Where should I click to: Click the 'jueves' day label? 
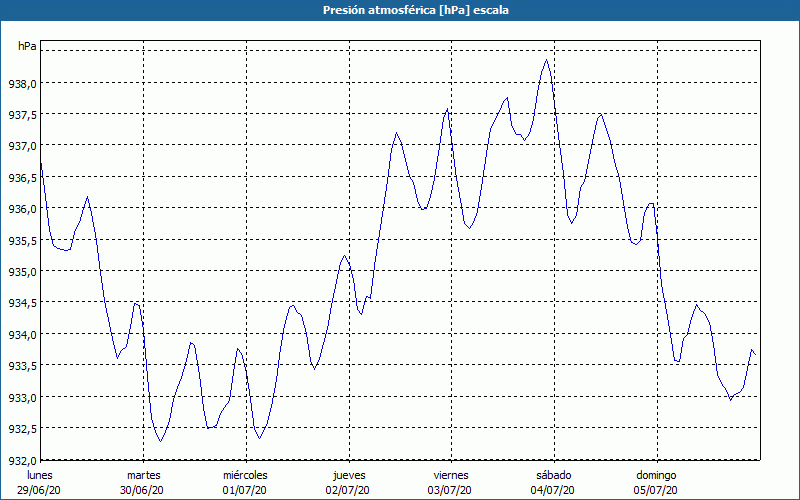(349, 475)
